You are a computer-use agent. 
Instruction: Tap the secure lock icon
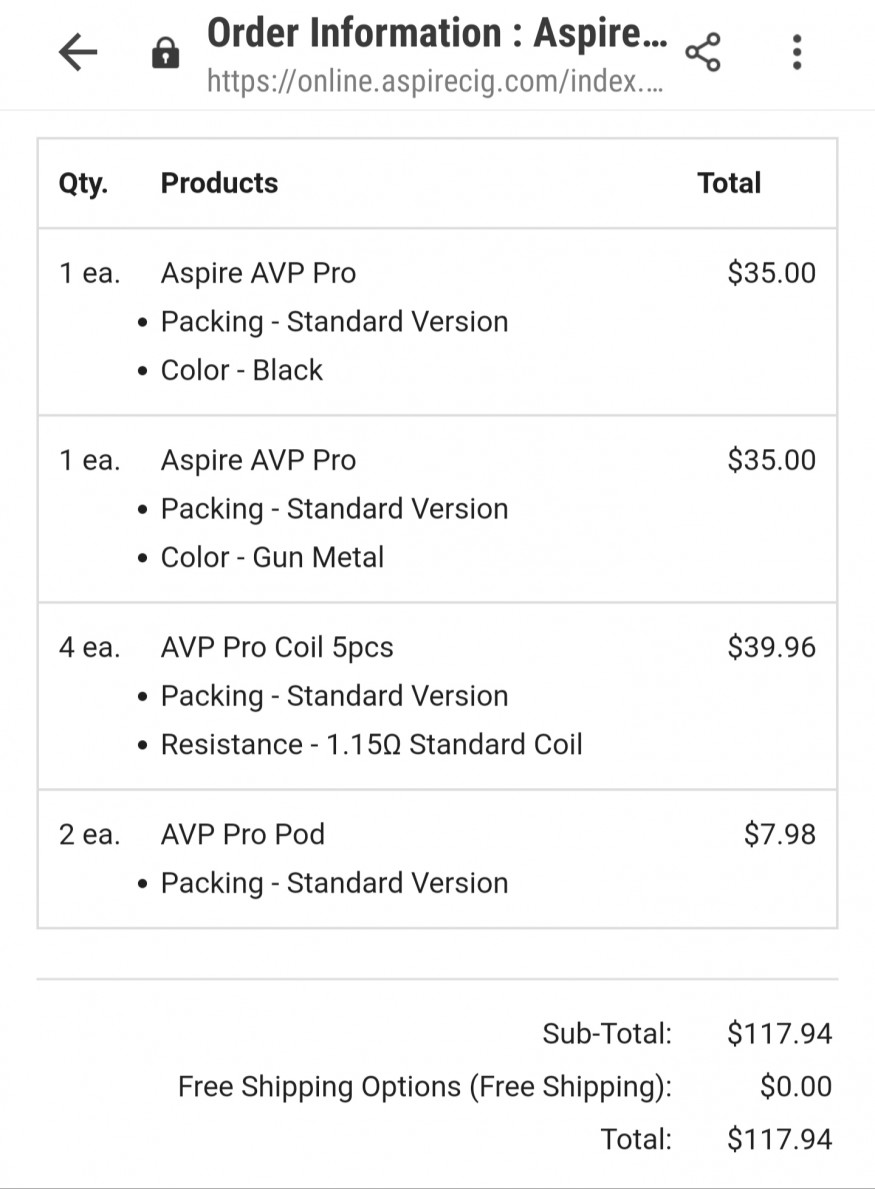(x=165, y=55)
